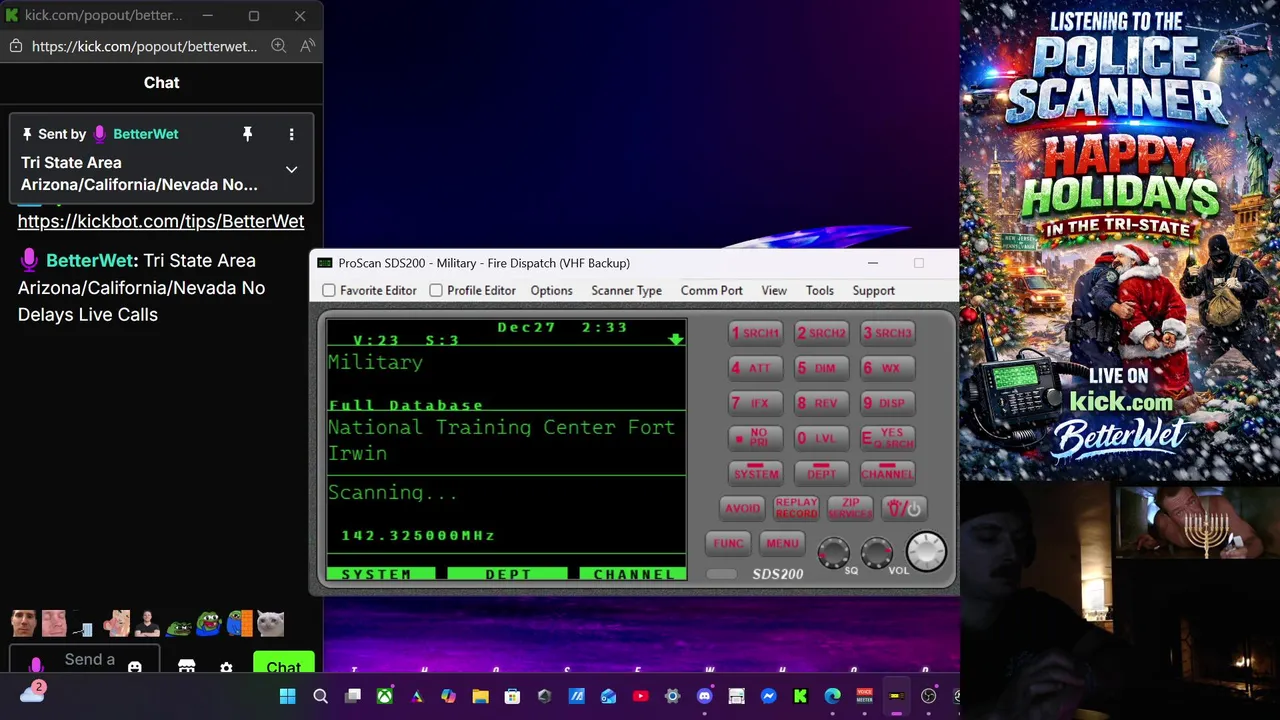Open the Comm Port menu
This screenshot has height=720, width=1280.
tap(711, 290)
